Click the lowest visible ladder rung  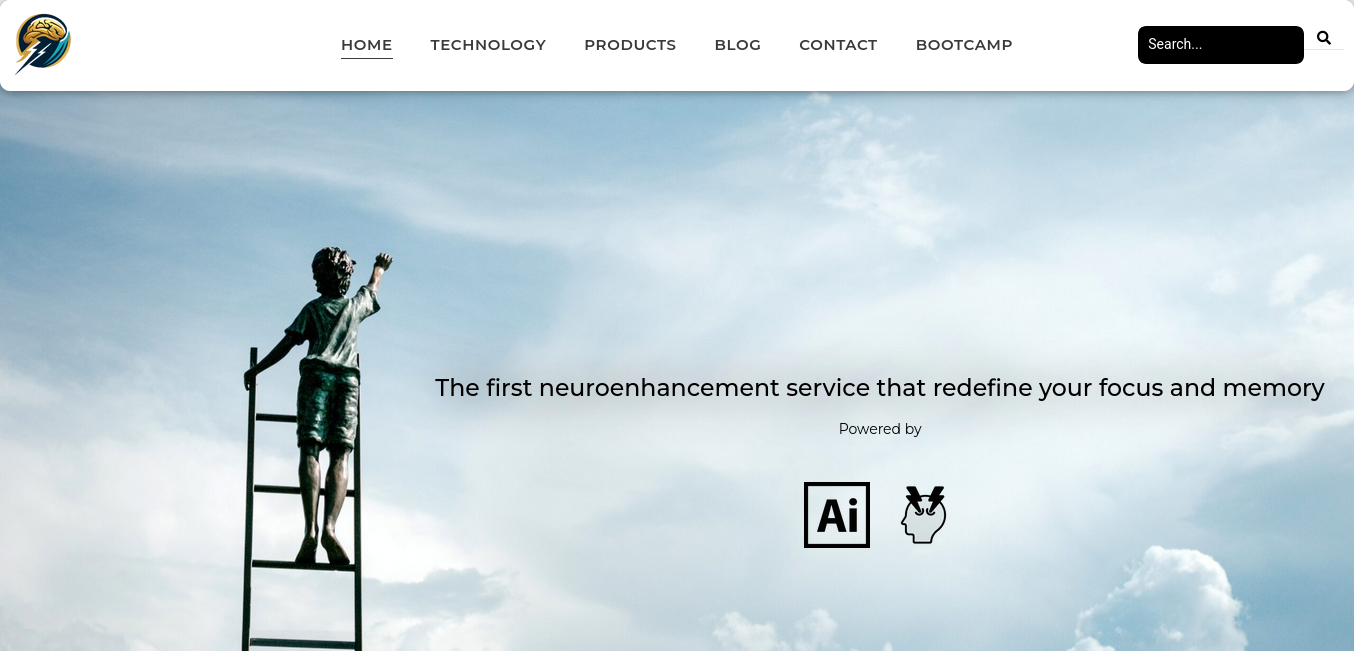303,641
